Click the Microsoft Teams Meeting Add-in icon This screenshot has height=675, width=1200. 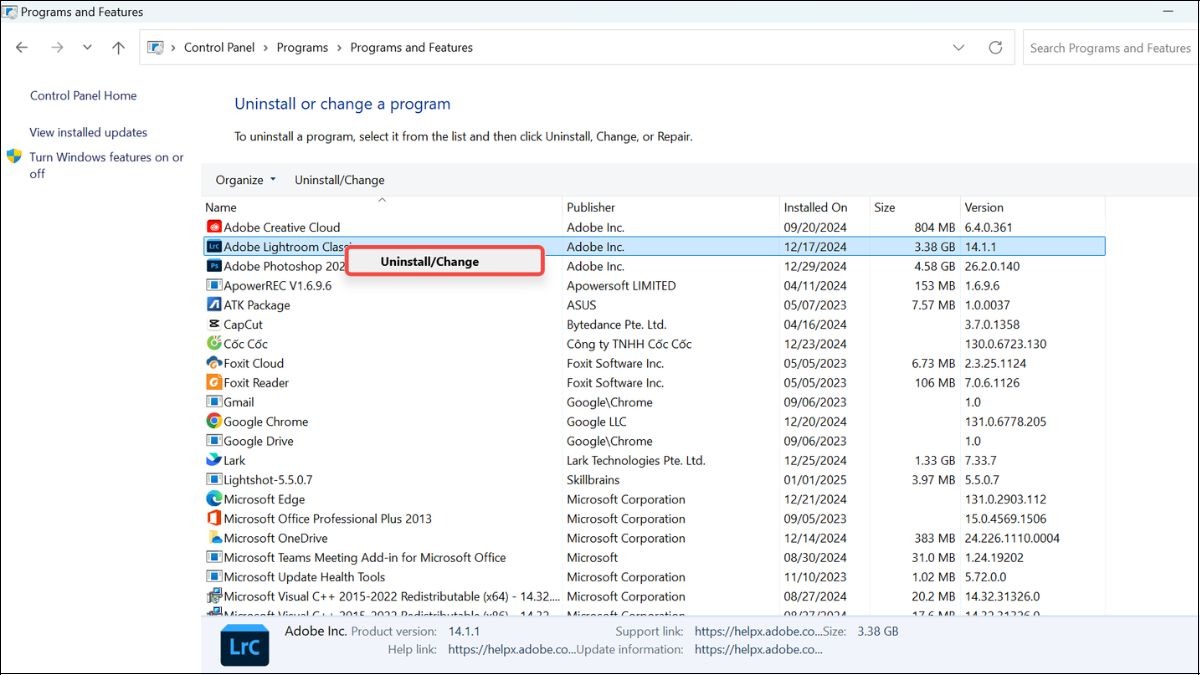coord(214,558)
